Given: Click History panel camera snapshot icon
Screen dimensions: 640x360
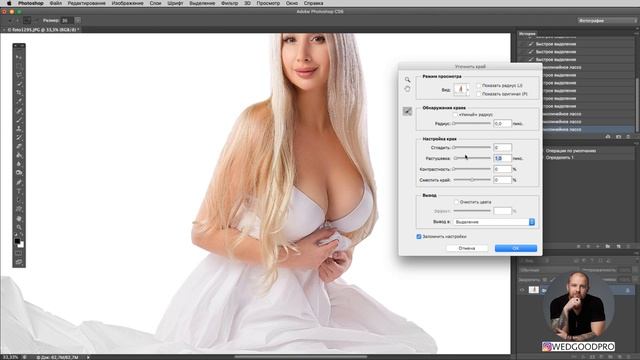Looking at the screenshot, I should click(x=619, y=137).
